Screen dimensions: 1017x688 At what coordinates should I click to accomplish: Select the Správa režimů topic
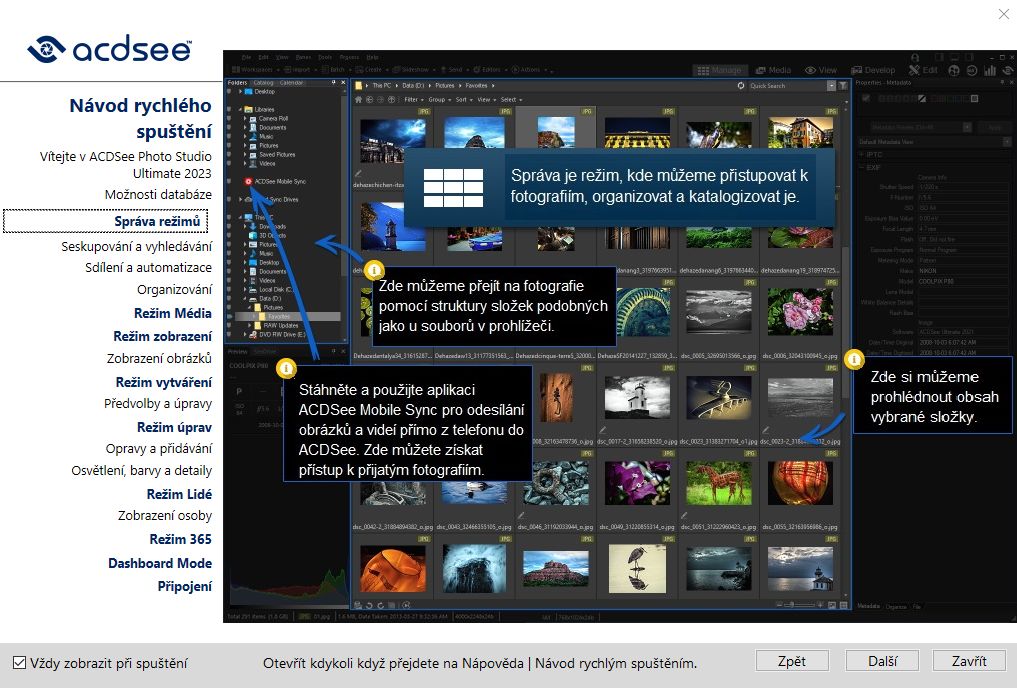click(158, 221)
